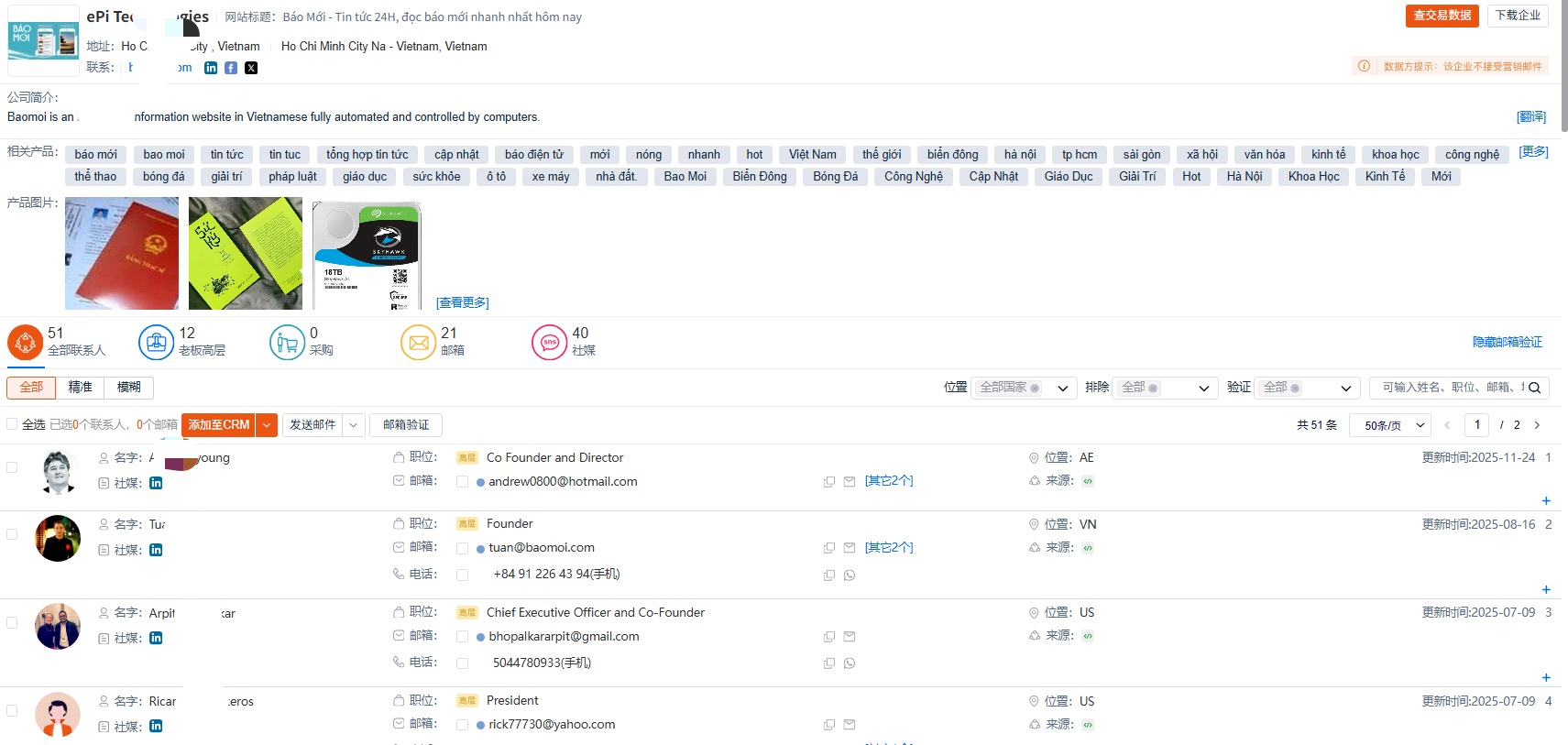Click the 查交易数据 button
The image size is (1568, 745).
click(x=1442, y=16)
